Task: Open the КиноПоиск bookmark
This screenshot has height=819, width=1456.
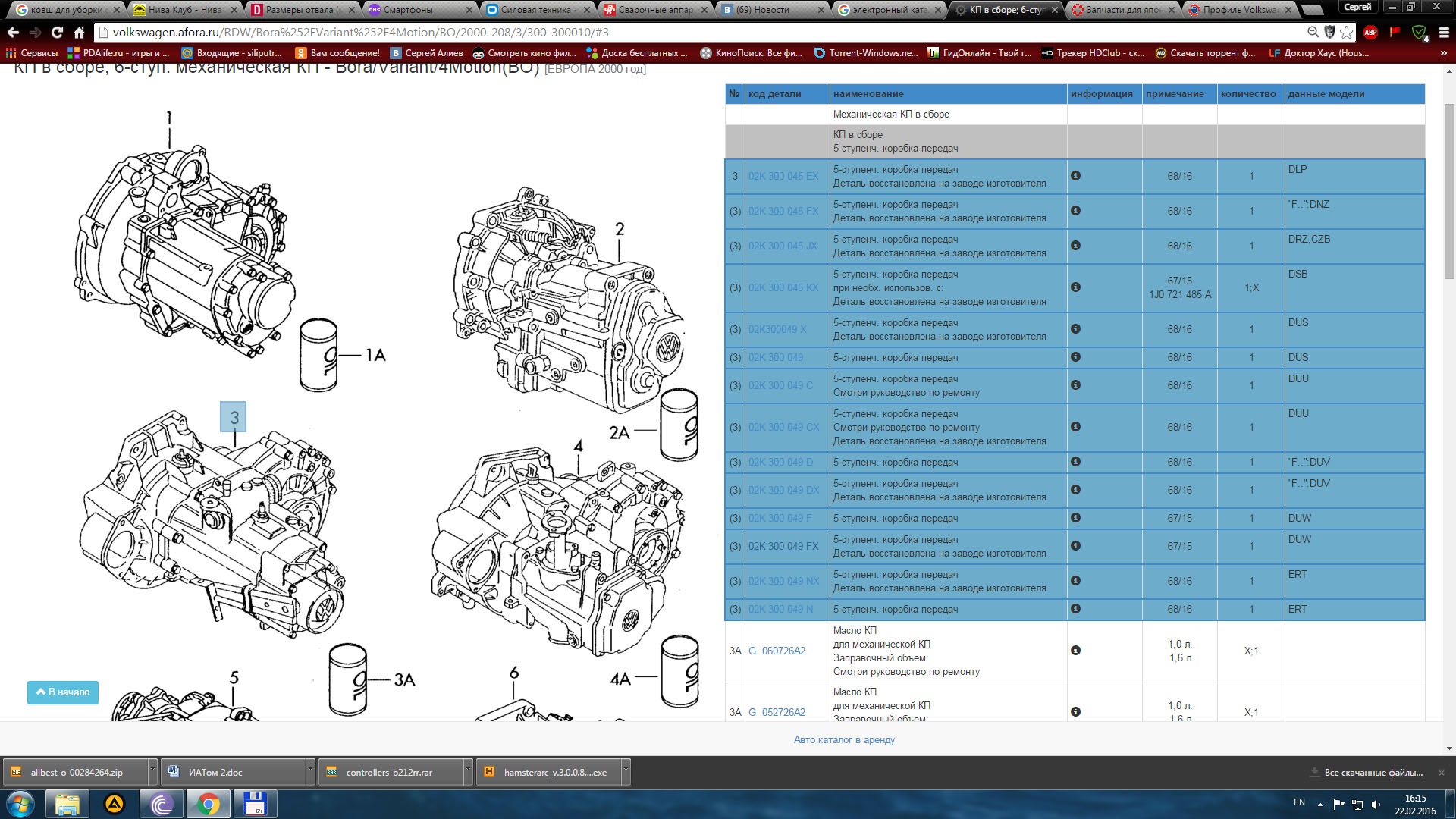Action: (x=752, y=53)
